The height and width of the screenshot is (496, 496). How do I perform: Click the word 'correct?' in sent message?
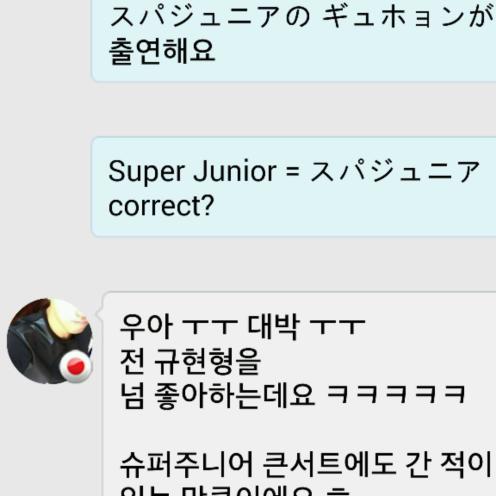pyautogui.click(x=161, y=206)
